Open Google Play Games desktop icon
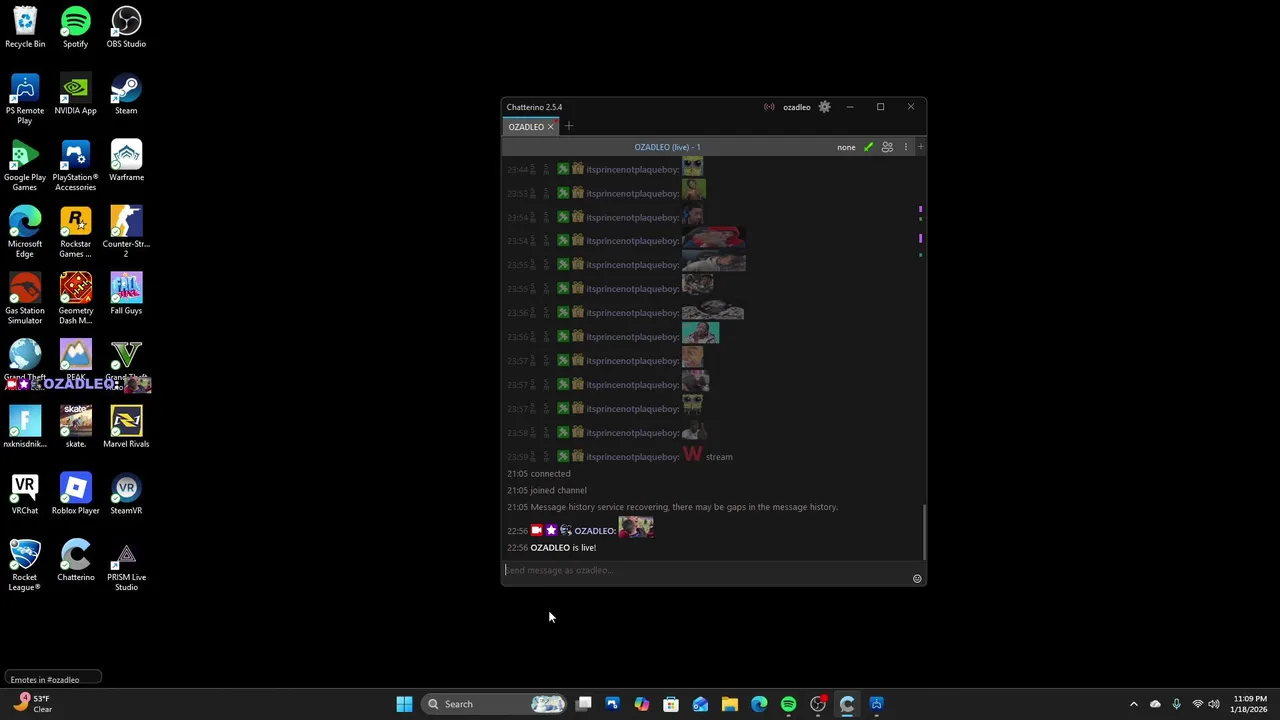This screenshot has height=720, width=1280. coord(25,165)
